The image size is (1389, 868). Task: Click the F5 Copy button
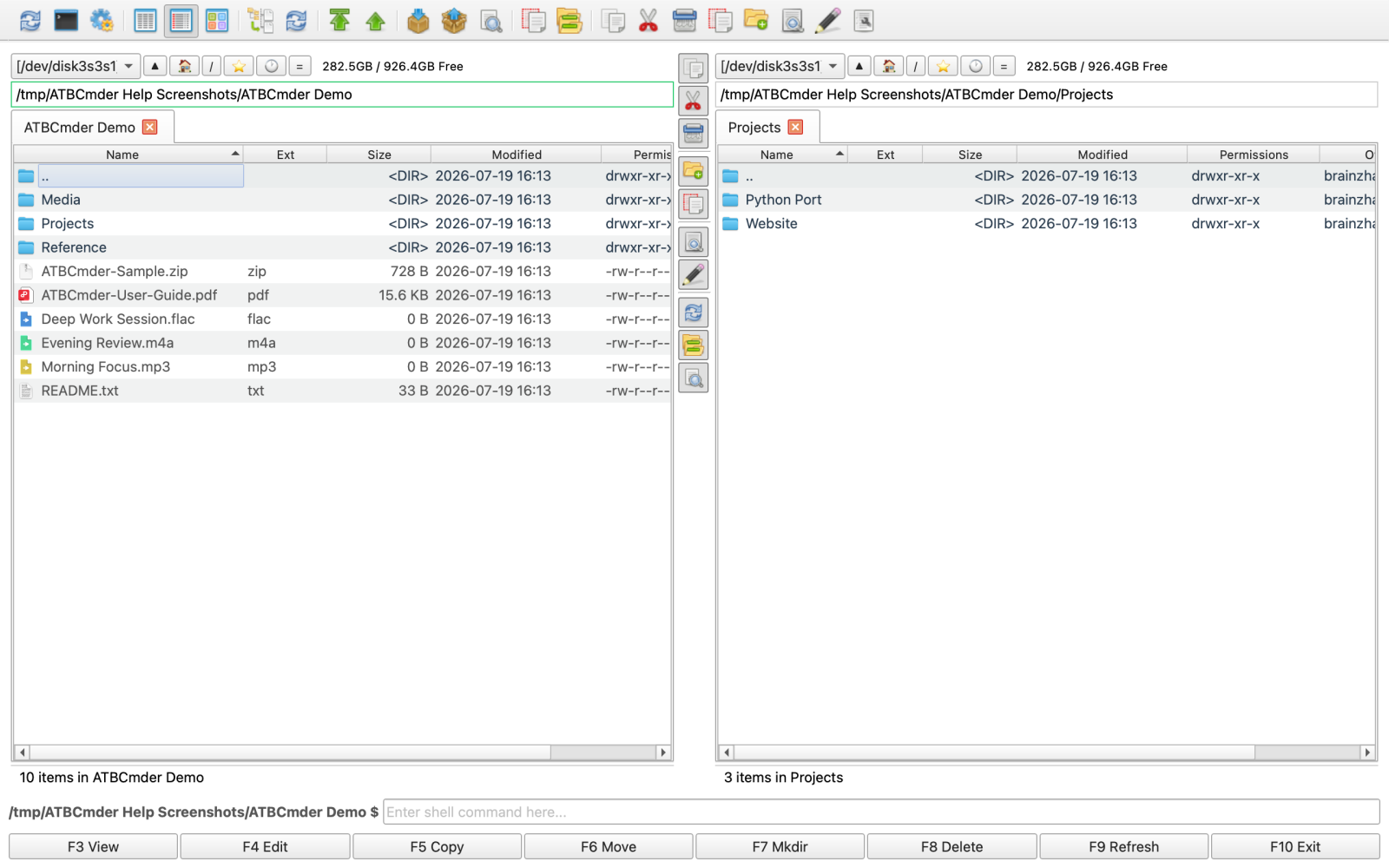coord(437,846)
